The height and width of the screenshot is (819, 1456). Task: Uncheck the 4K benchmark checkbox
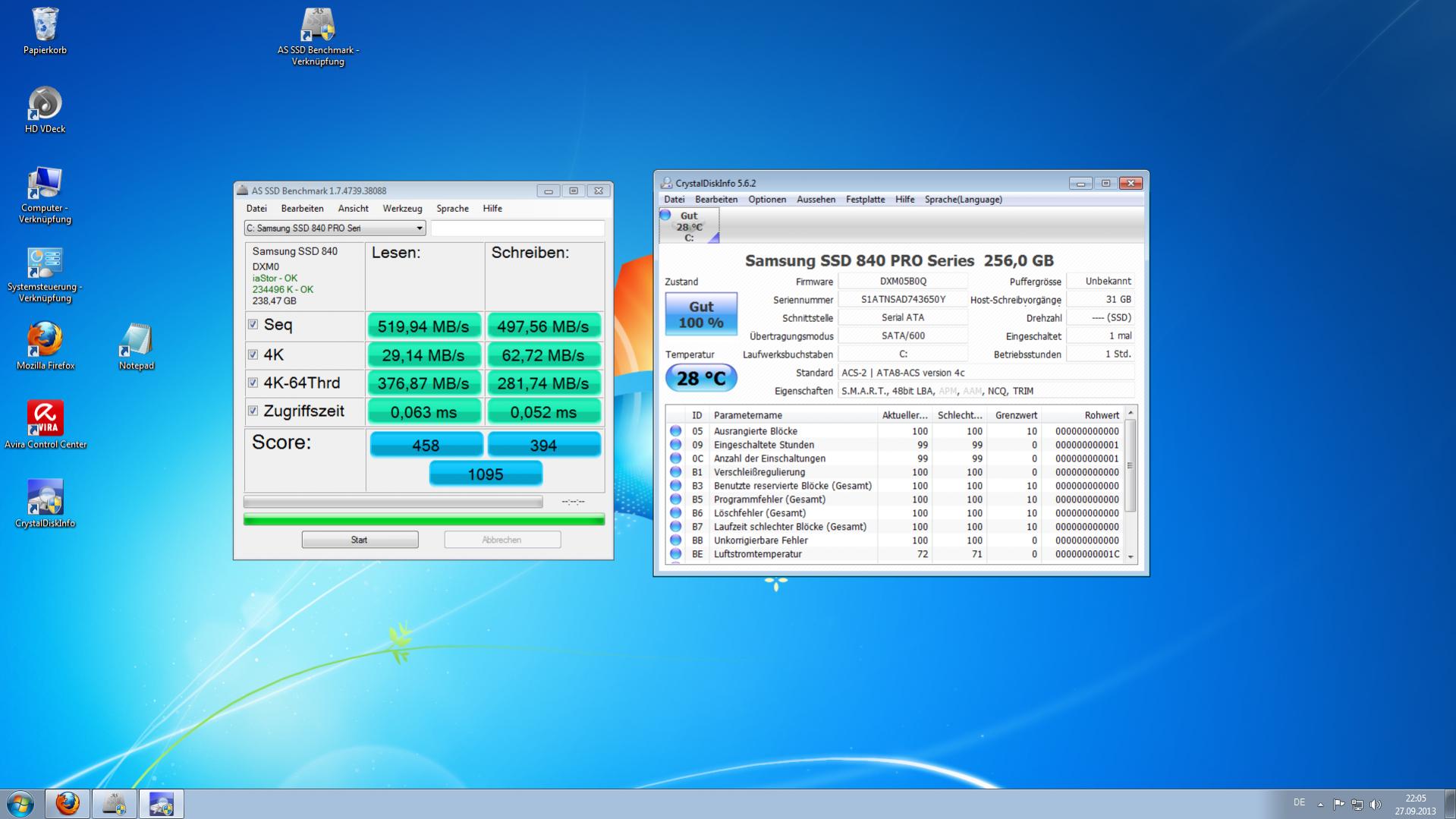(x=253, y=354)
